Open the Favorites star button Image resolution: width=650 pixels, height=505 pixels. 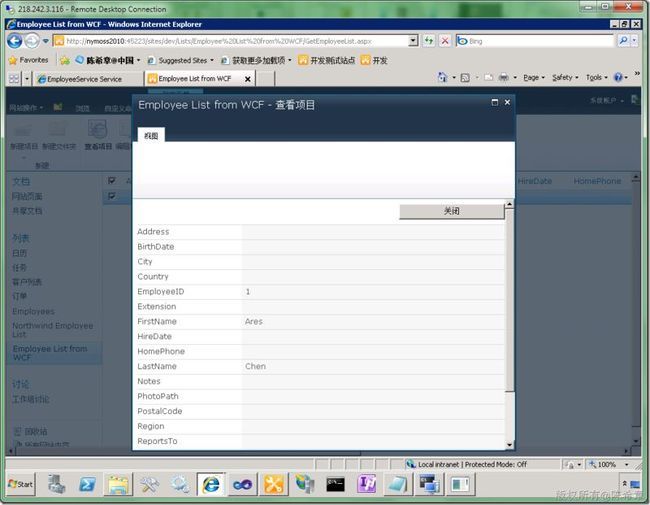click(x=29, y=60)
